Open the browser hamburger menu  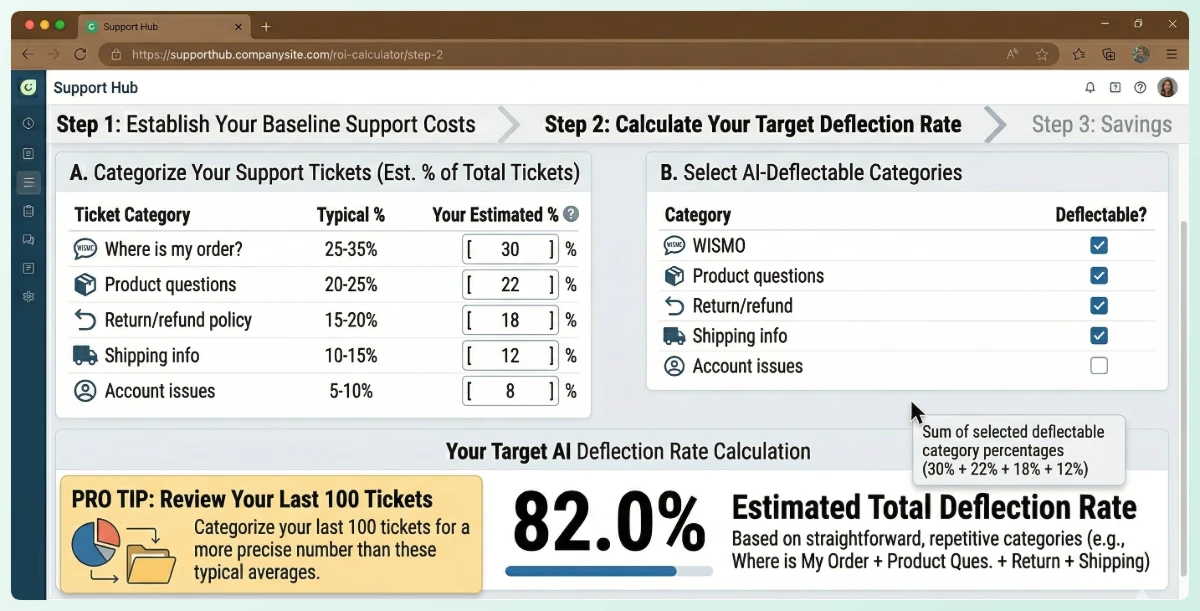(x=1171, y=54)
